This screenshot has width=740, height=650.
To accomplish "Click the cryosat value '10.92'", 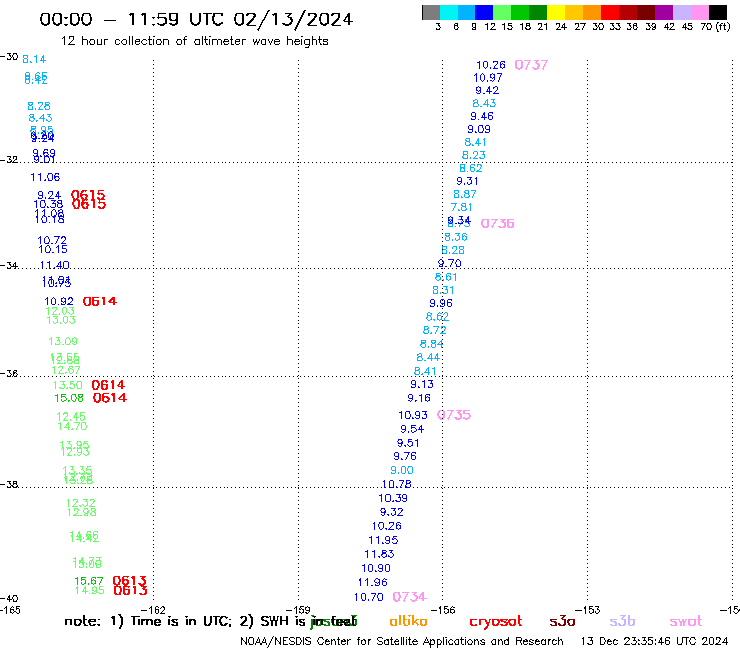I will [59, 302].
